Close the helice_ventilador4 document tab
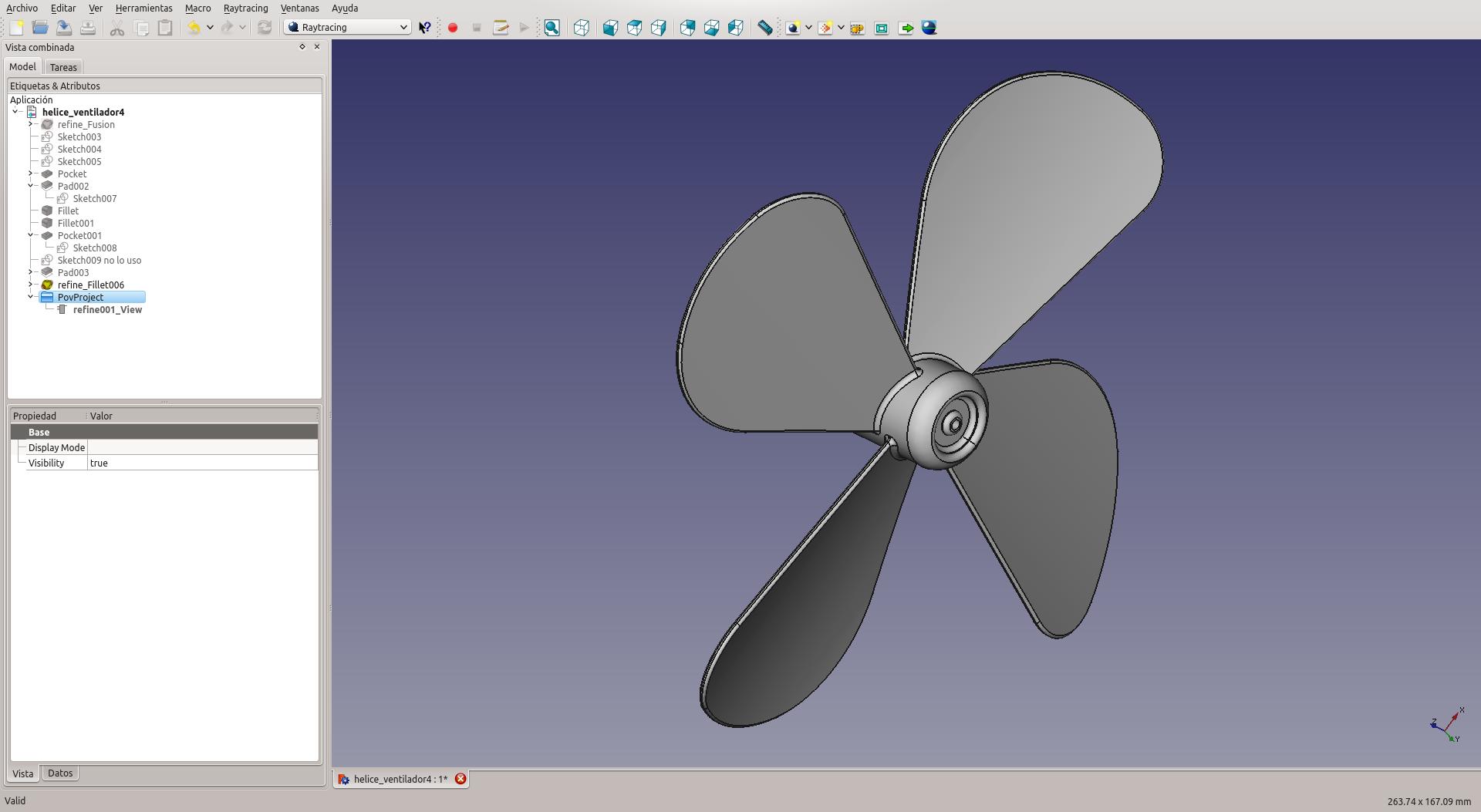Screen dimensions: 1481x812 coord(460,779)
